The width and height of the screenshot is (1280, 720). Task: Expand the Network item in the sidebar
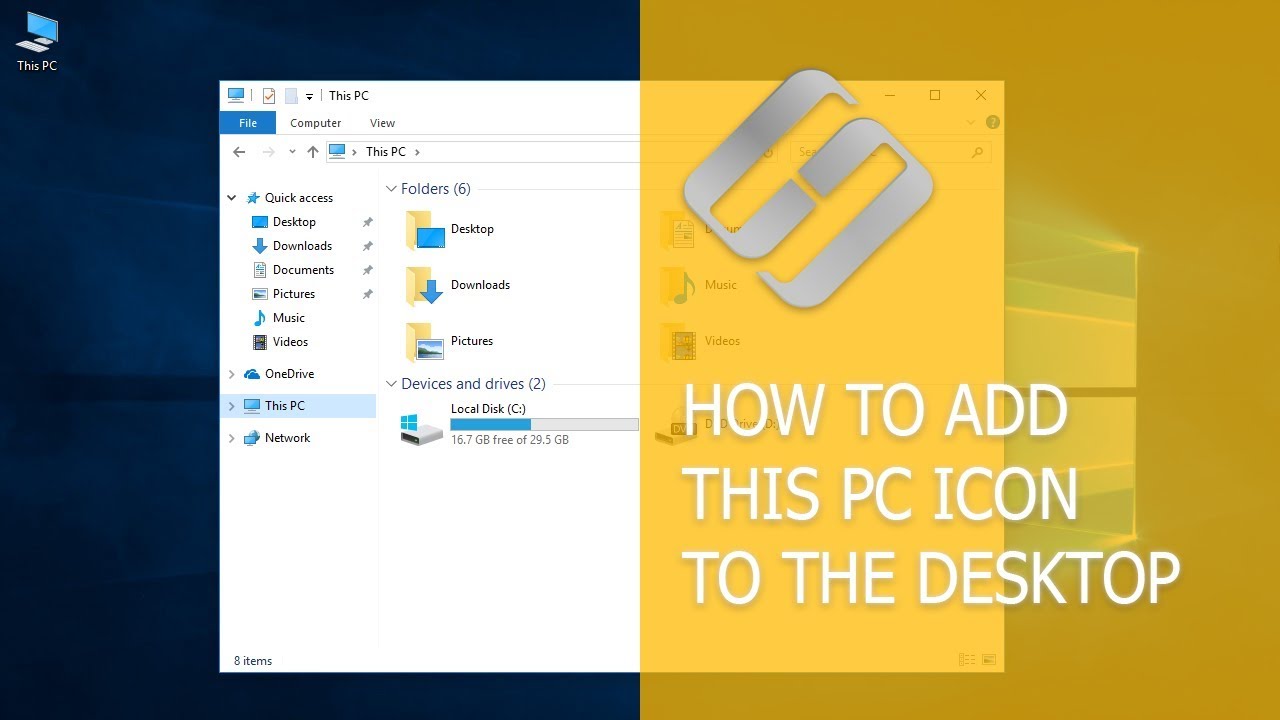[231, 438]
